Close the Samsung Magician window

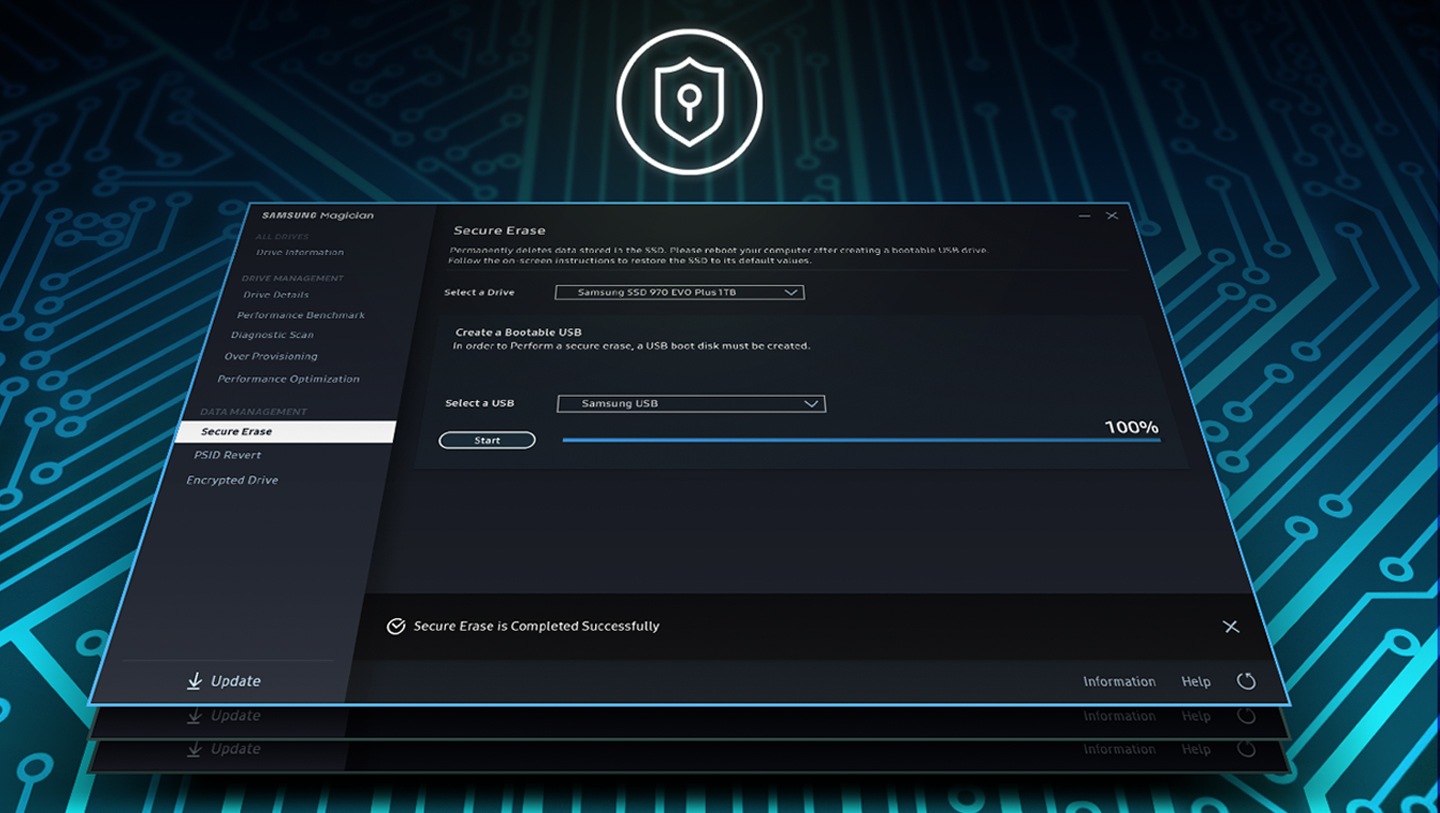(1111, 215)
